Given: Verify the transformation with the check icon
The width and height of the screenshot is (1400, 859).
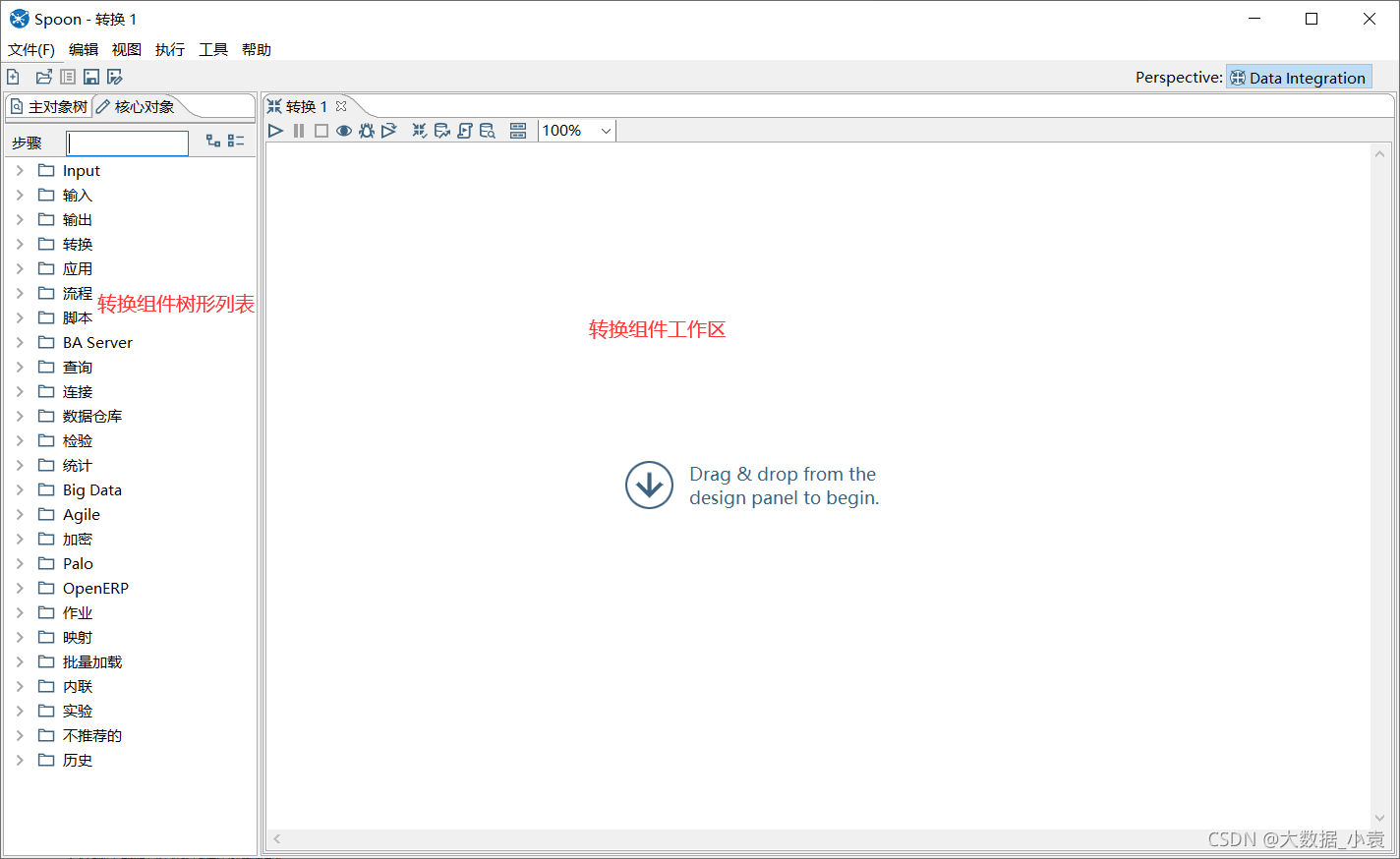Looking at the screenshot, I should point(420,131).
